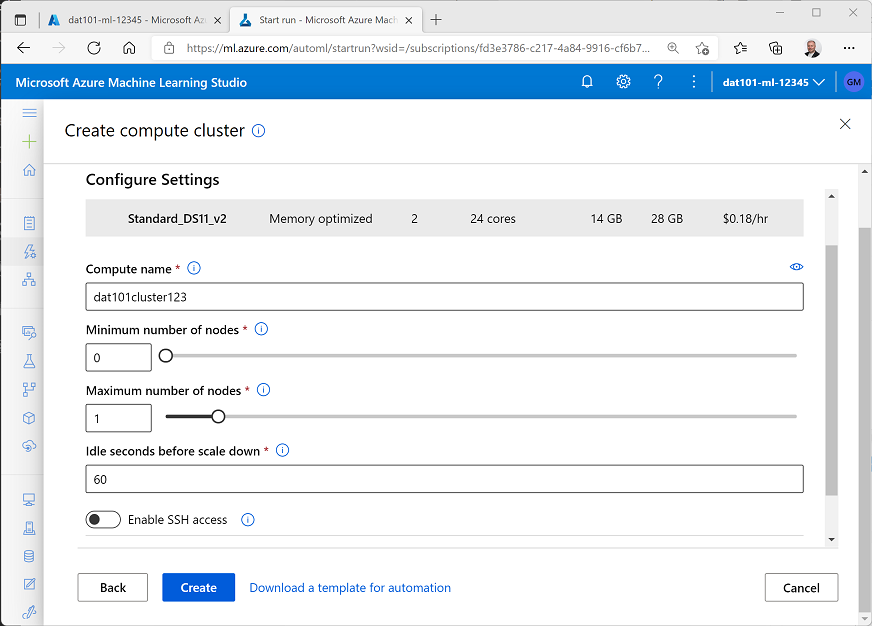Open Download a template for automation
Viewport: 872px width, 626px height.
349,587
